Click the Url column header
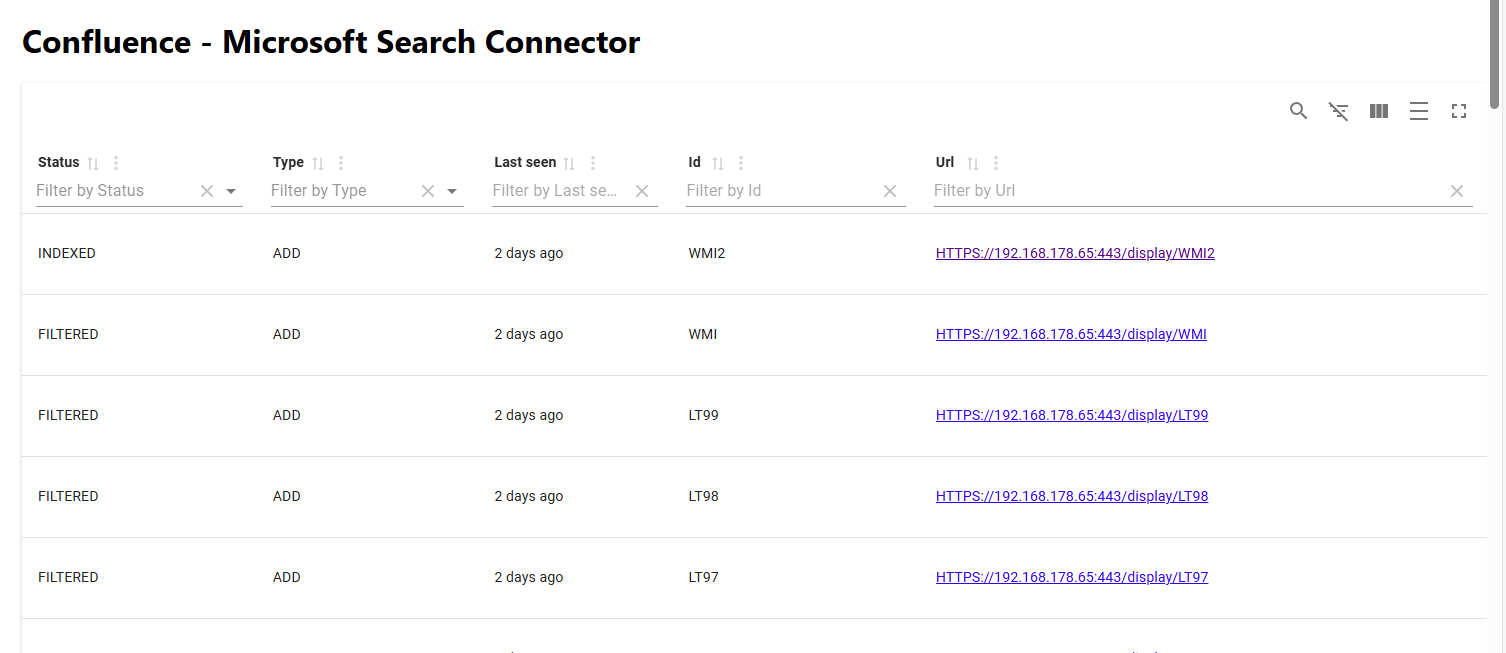Image resolution: width=1506 pixels, height=653 pixels. click(x=945, y=162)
